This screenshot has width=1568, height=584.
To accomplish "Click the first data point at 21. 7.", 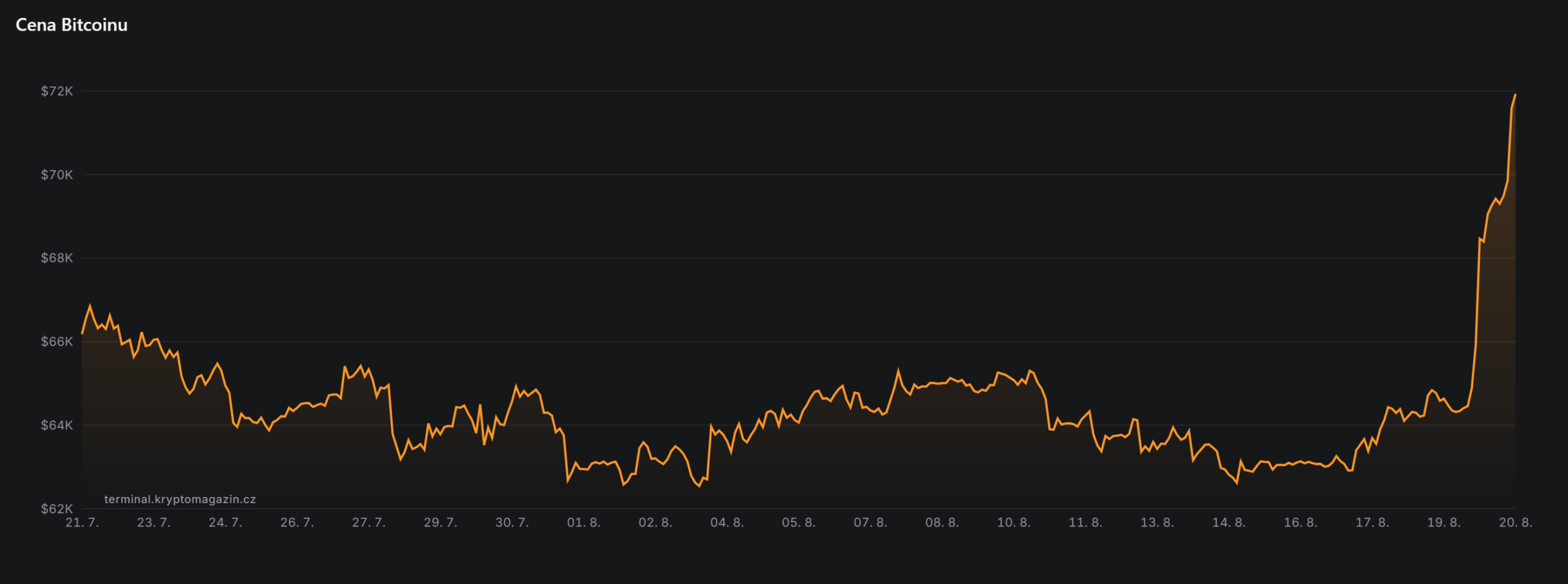I will click(x=82, y=334).
